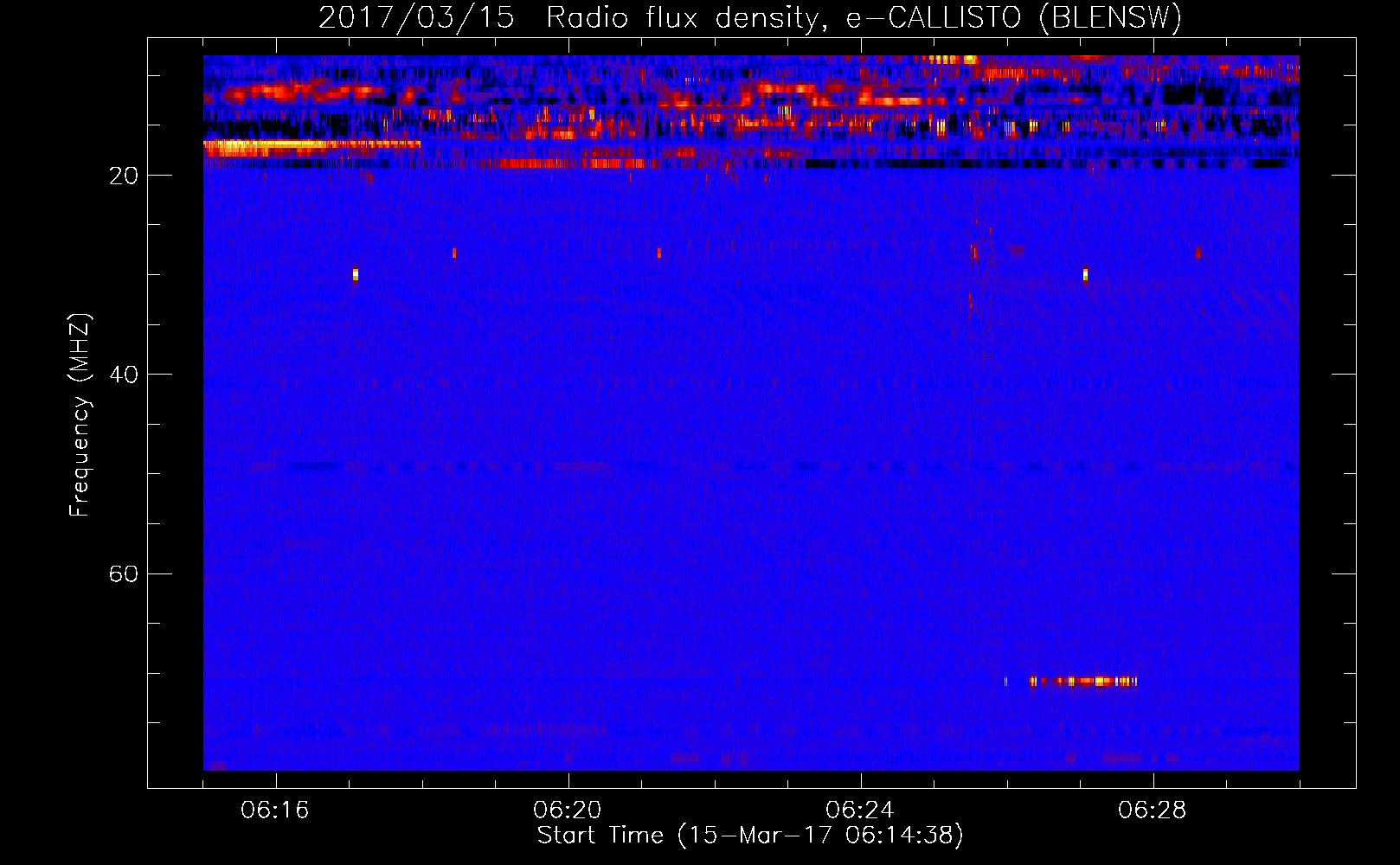
Task: Click the '06:24' time tick label
Action: (x=860, y=811)
